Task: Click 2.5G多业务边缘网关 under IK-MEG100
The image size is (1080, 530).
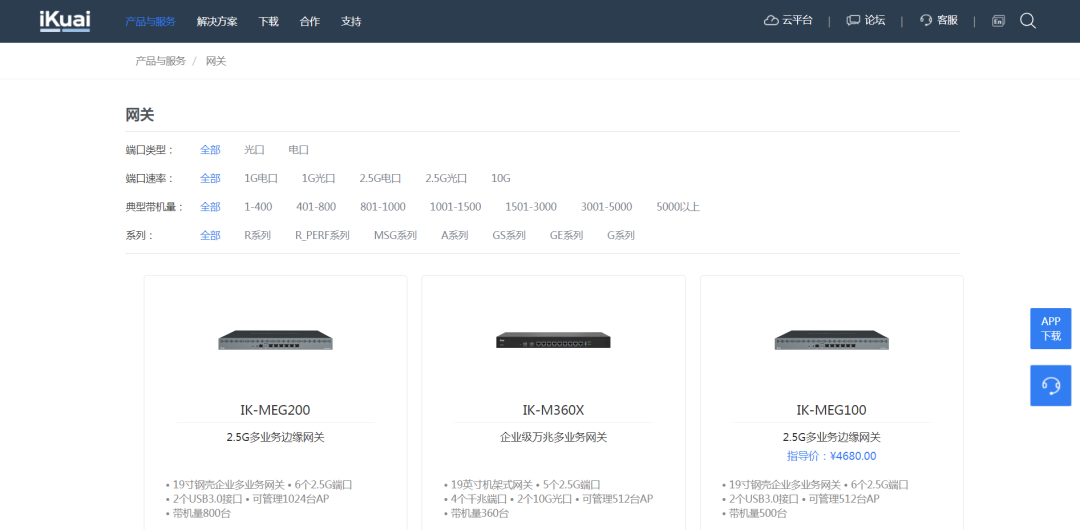Action: tap(831, 437)
